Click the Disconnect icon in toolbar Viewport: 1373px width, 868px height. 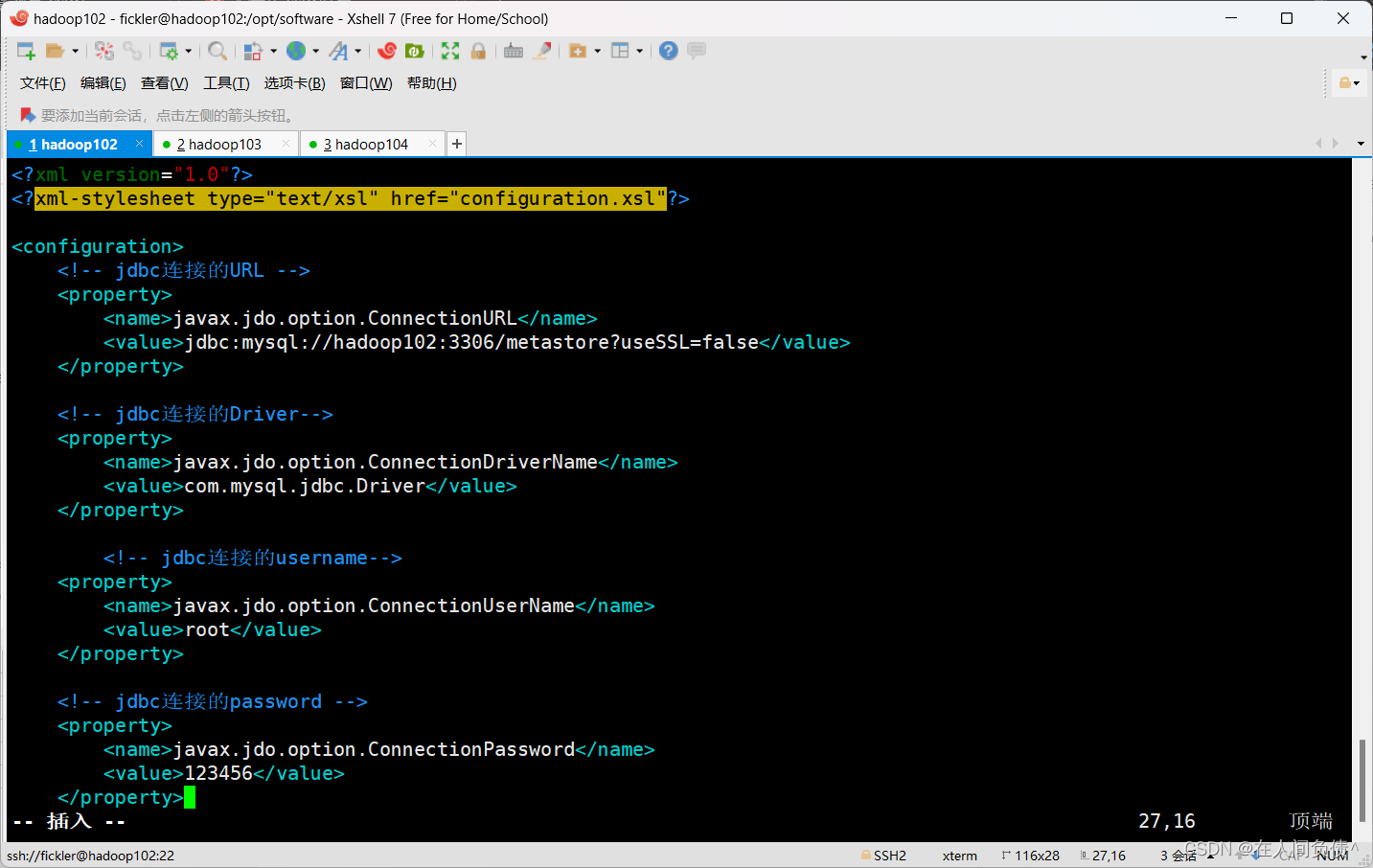point(104,51)
